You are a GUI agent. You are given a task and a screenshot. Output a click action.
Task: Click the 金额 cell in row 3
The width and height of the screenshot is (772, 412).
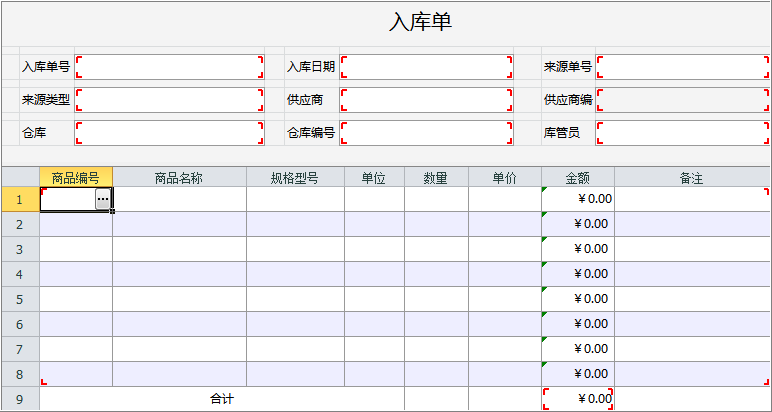tap(578, 250)
